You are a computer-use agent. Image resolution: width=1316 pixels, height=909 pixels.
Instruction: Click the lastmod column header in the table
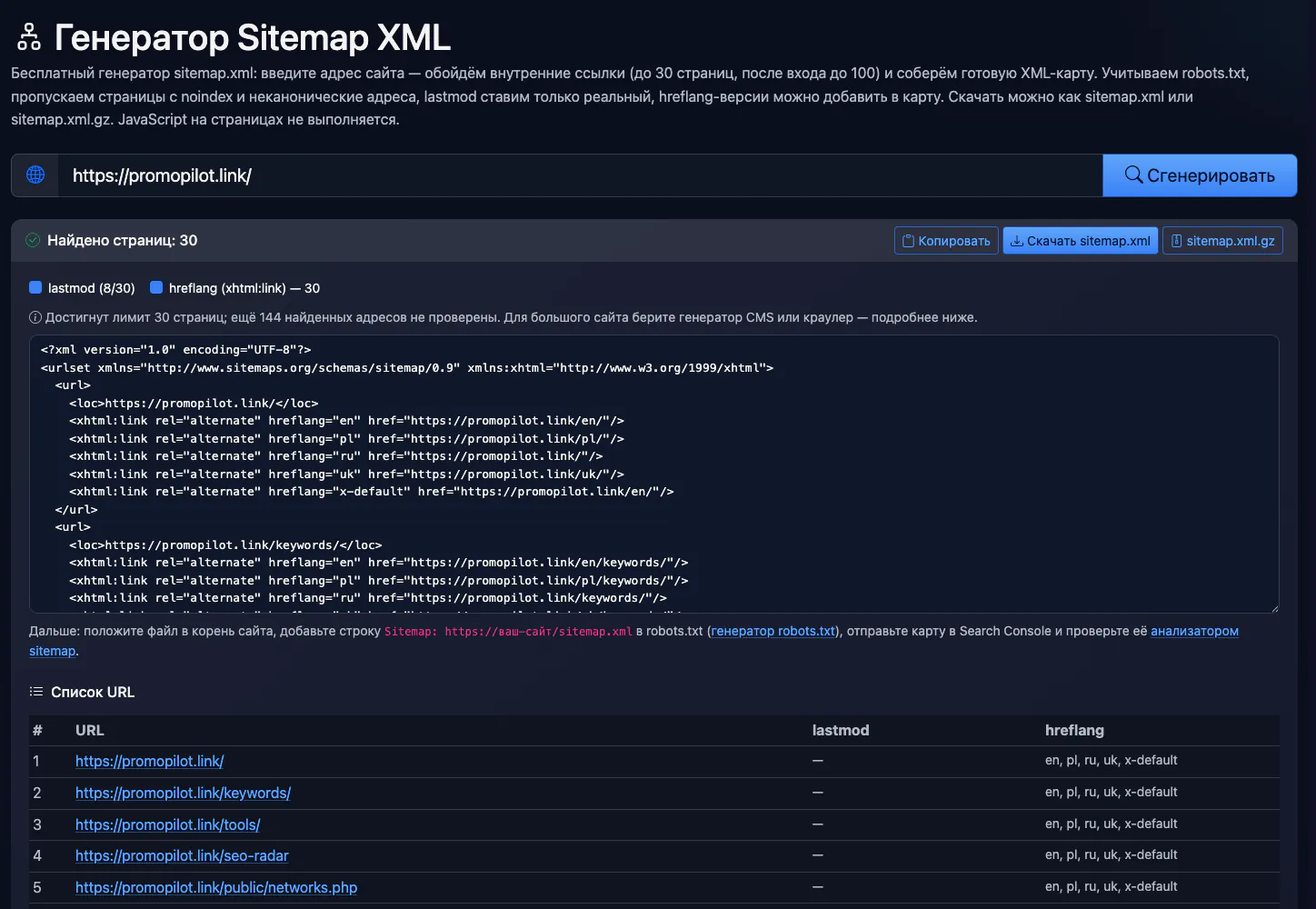[x=841, y=730]
